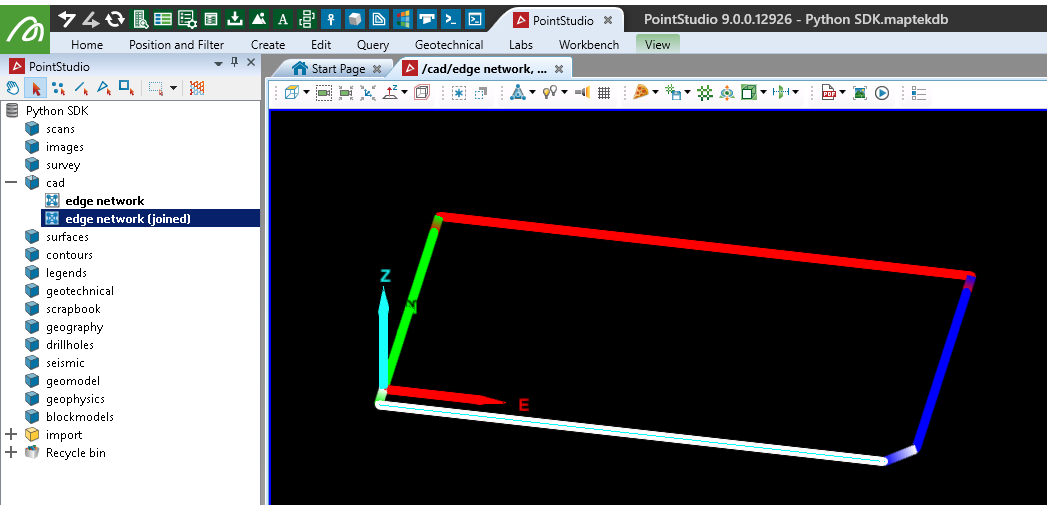The image size is (1047, 505).
Task: Open the PointStudio panel options dropdown arrow
Action: (x=218, y=63)
